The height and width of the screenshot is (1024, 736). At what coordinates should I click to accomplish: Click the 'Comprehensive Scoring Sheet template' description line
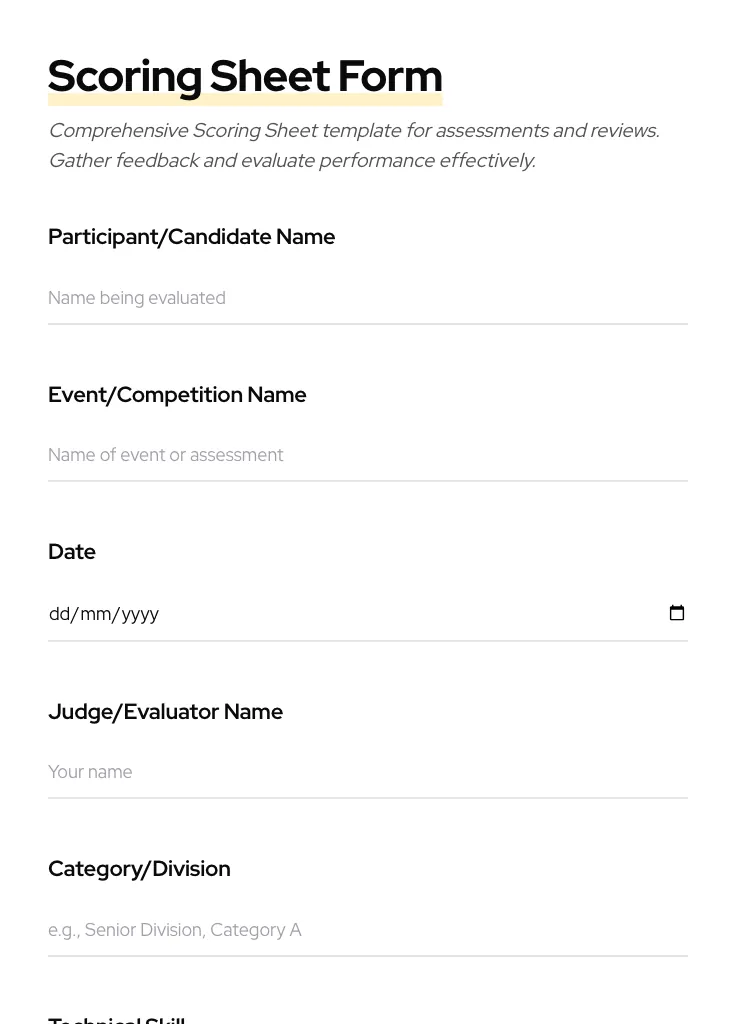tap(353, 131)
